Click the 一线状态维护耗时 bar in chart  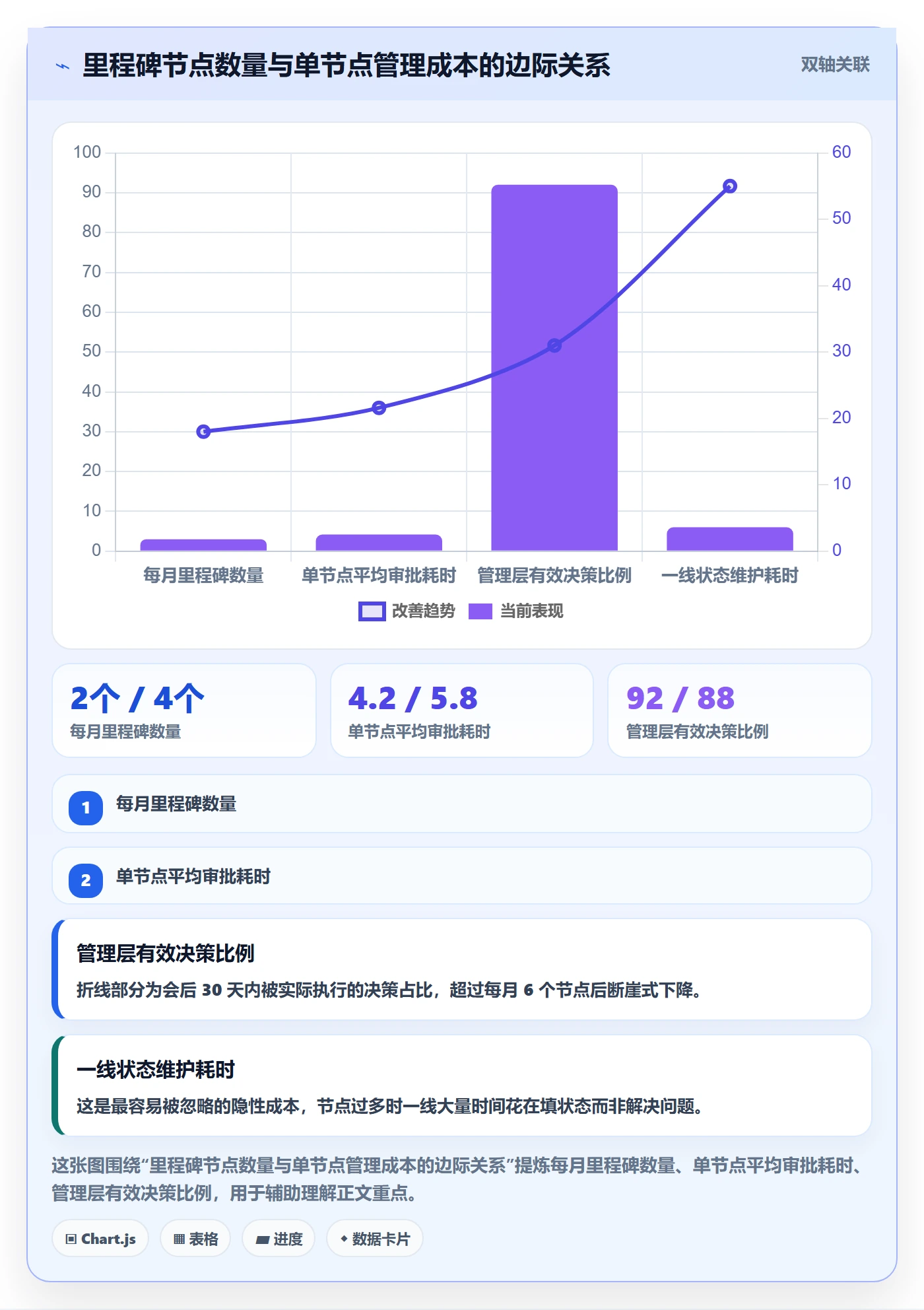[x=730, y=539]
